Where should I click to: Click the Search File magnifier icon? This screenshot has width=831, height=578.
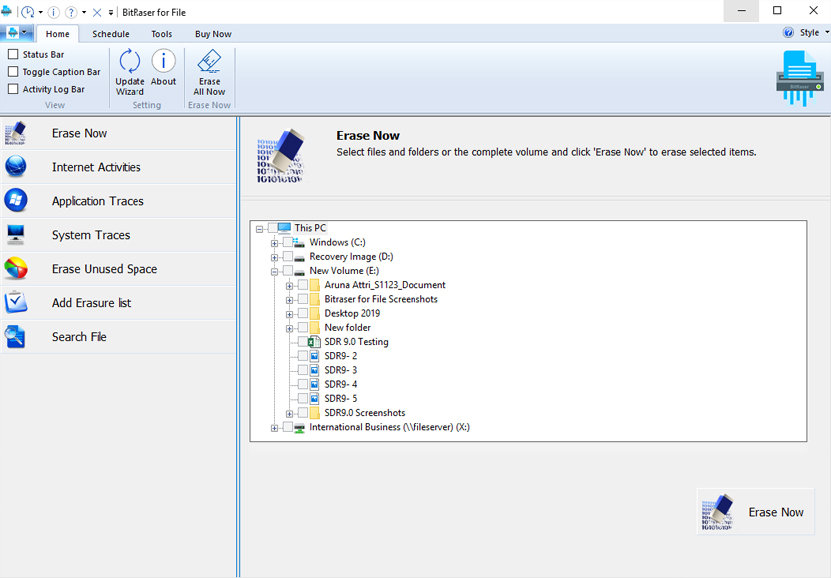[15, 336]
